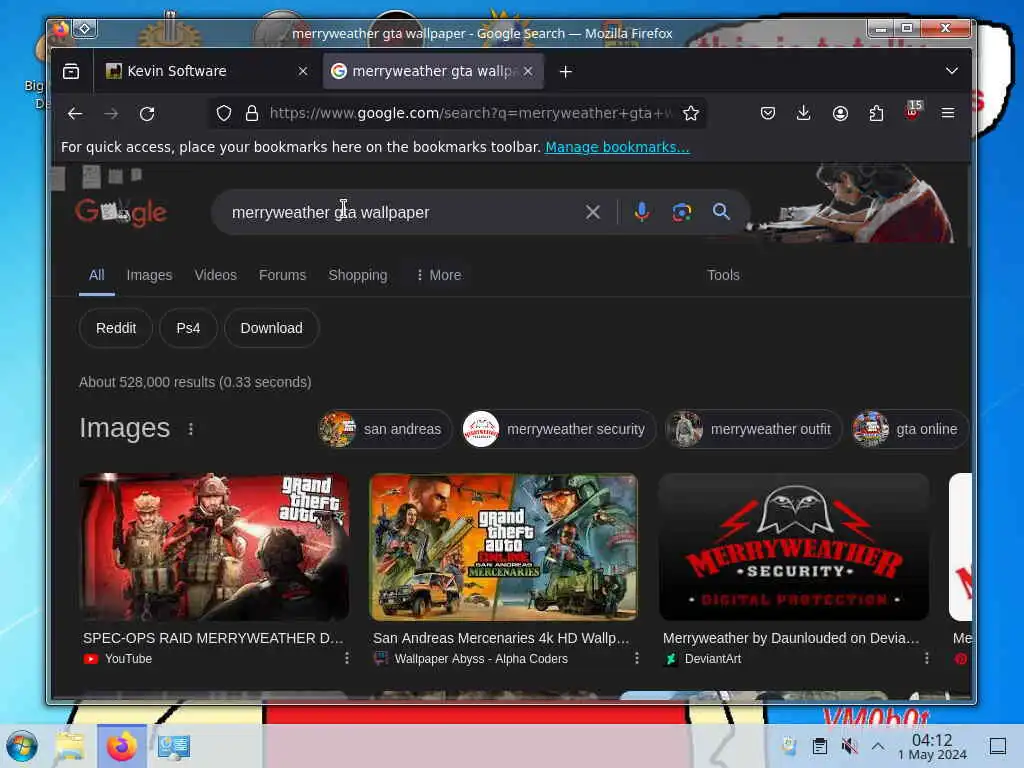Viewport: 1024px width, 768px height.
Task: Expand the More search filters menu
Action: tap(439, 275)
